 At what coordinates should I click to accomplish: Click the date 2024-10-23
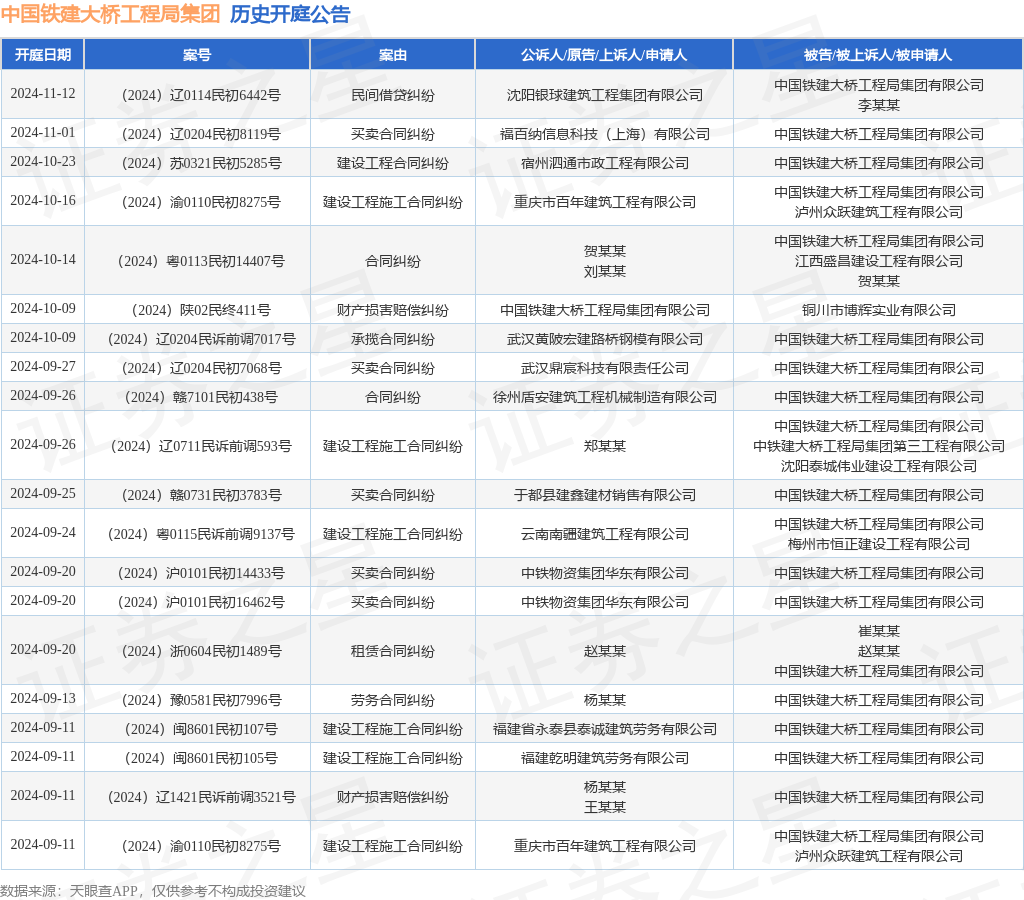pos(42,161)
